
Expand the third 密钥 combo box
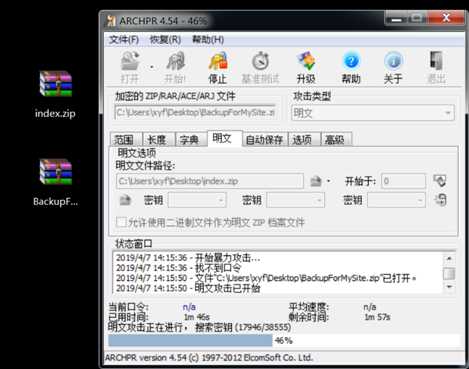pos(419,201)
